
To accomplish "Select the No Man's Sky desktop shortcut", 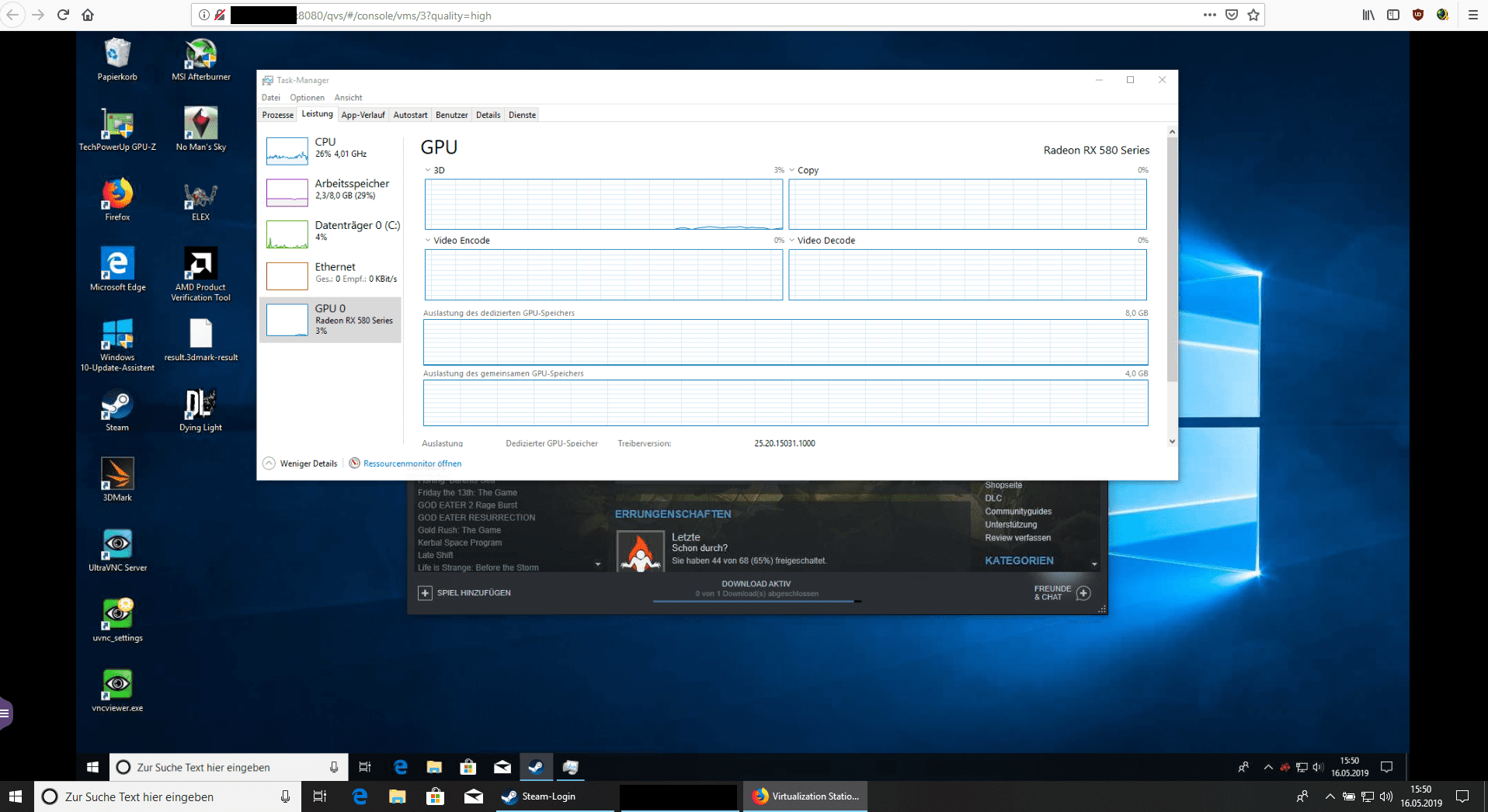I will (200, 130).
